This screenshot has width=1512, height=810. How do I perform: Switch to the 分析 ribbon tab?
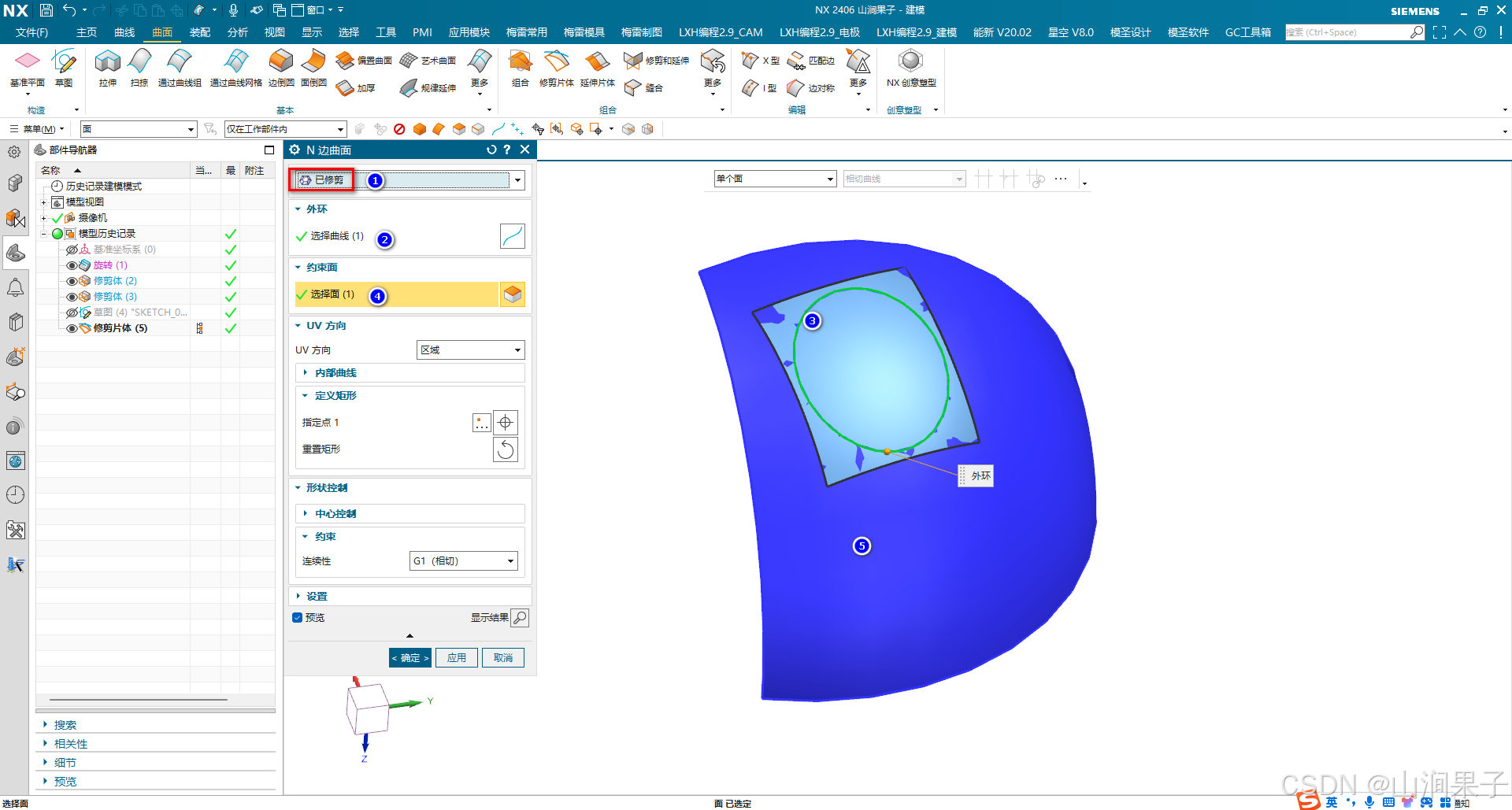pos(238,32)
